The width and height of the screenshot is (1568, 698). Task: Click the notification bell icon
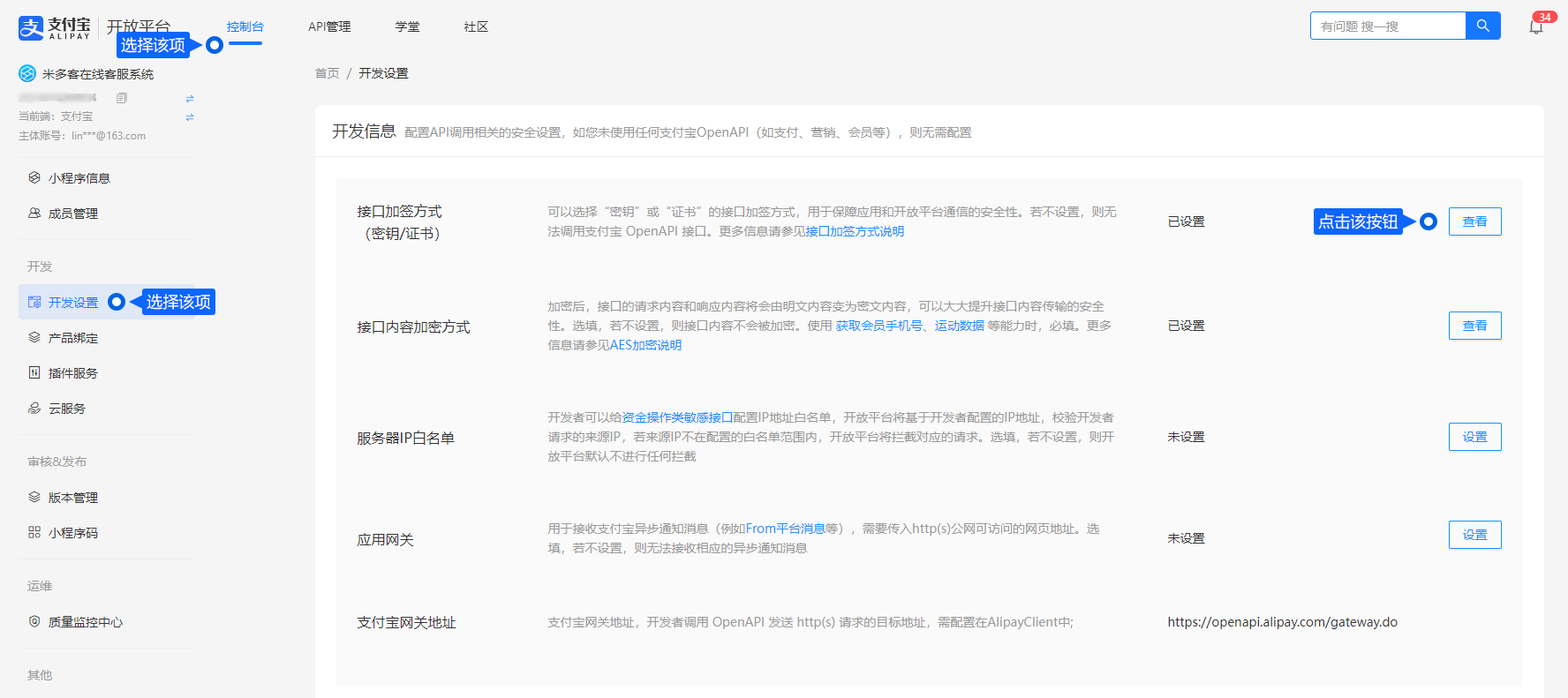(x=1535, y=26)
